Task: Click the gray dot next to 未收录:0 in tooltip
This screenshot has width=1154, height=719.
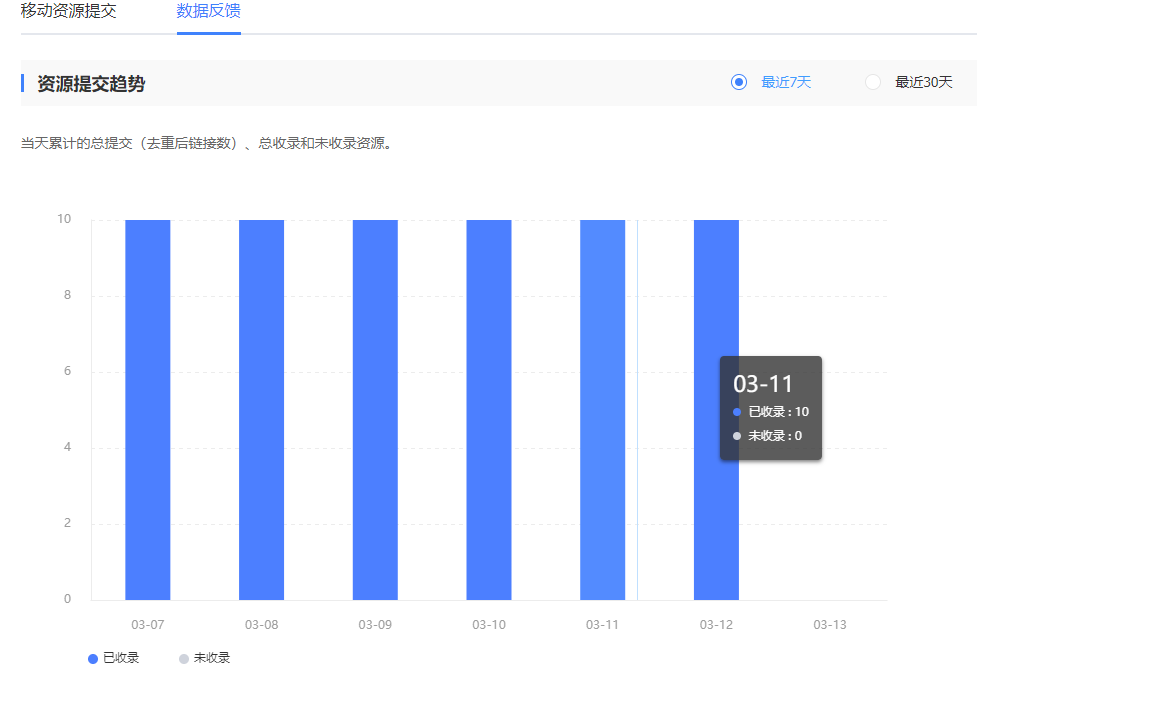Action: point(736,435)
